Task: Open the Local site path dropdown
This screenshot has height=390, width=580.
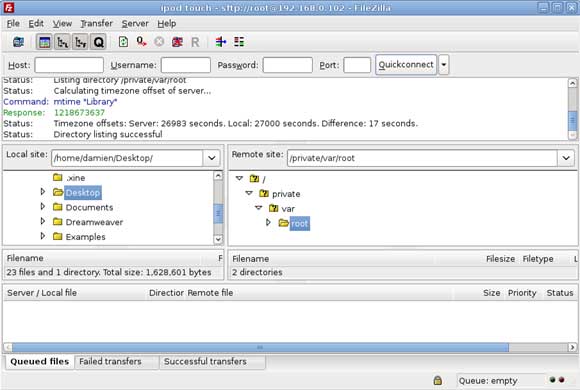Action: point(212,158)
